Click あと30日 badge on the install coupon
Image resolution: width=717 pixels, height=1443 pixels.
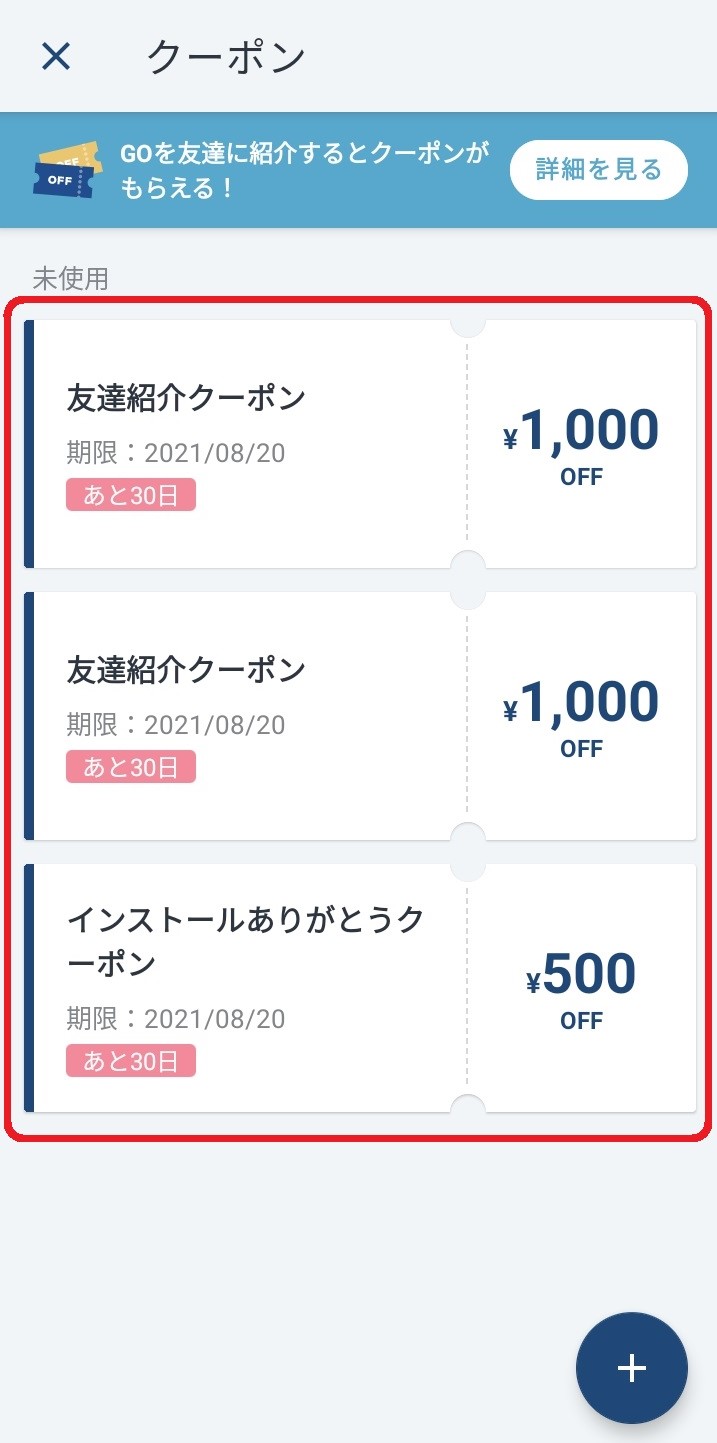point(131,1061)
